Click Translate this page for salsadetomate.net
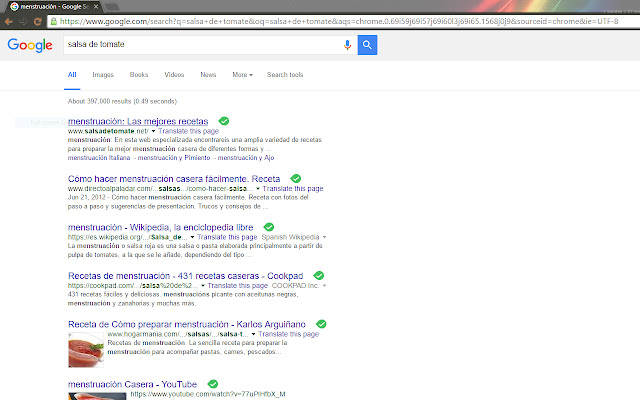The height and width of the screenshot is (400, 640). (x=189, y=131)
